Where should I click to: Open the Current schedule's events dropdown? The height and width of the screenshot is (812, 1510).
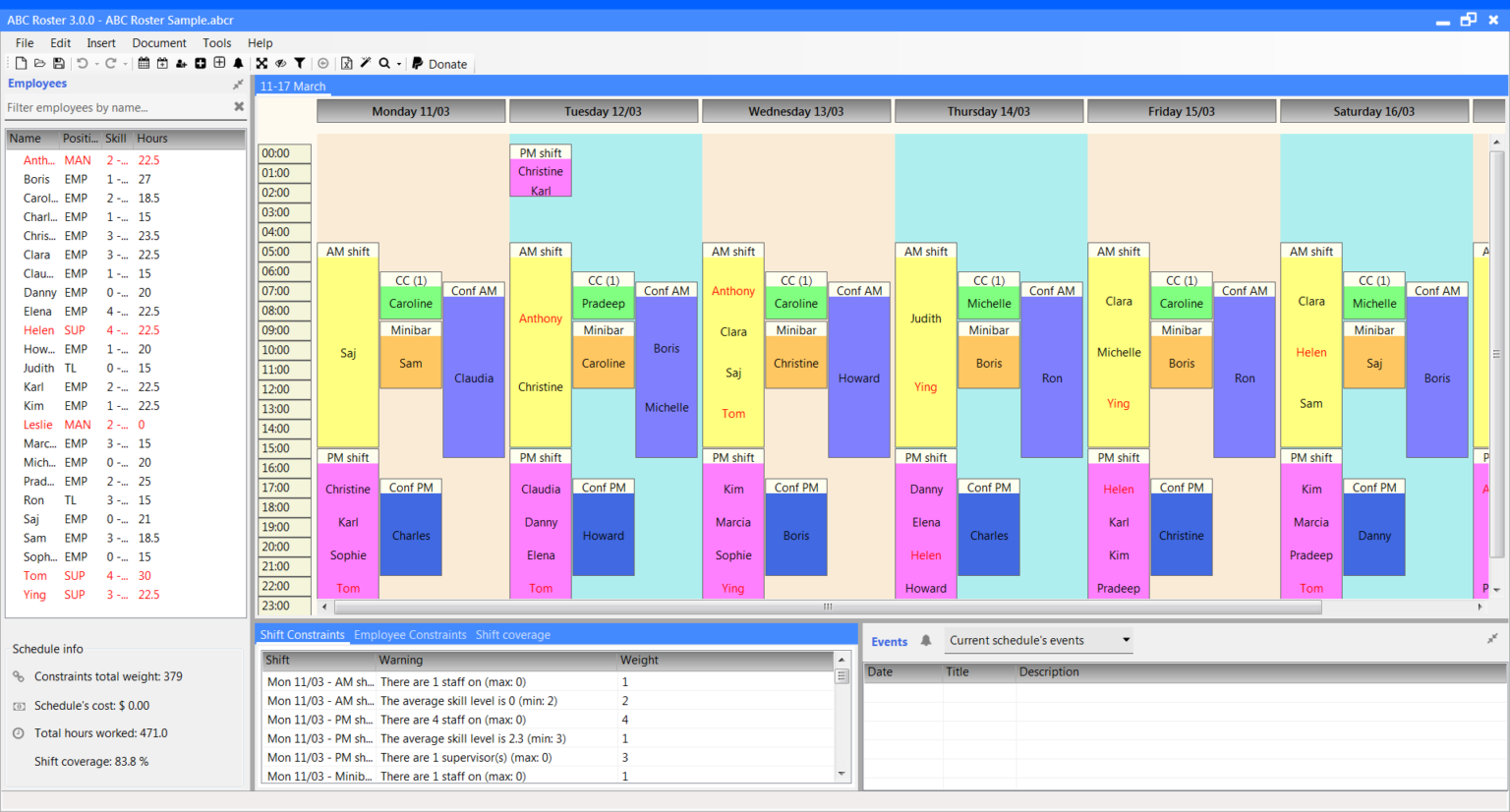tap(1038, 640)
